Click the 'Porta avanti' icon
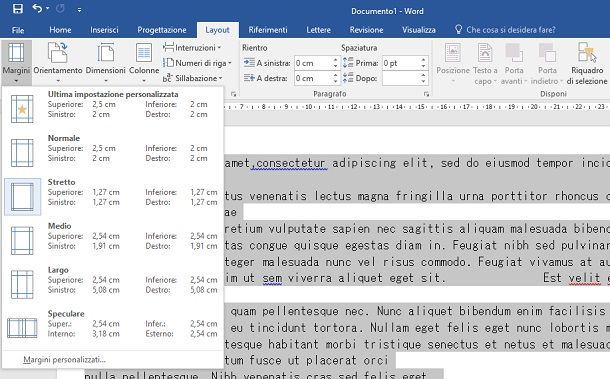Image resolution: width=610 pixels, height=379 pixels. (514, 53)
